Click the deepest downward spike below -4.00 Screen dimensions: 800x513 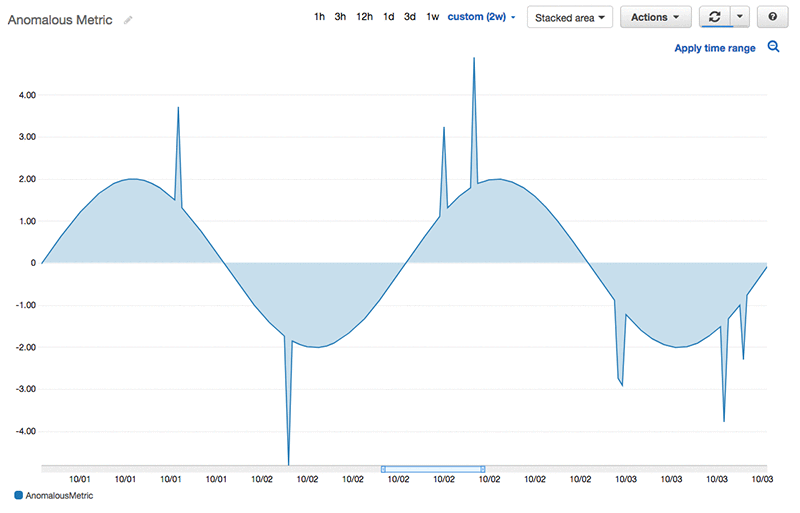click(x=288, y=463)
